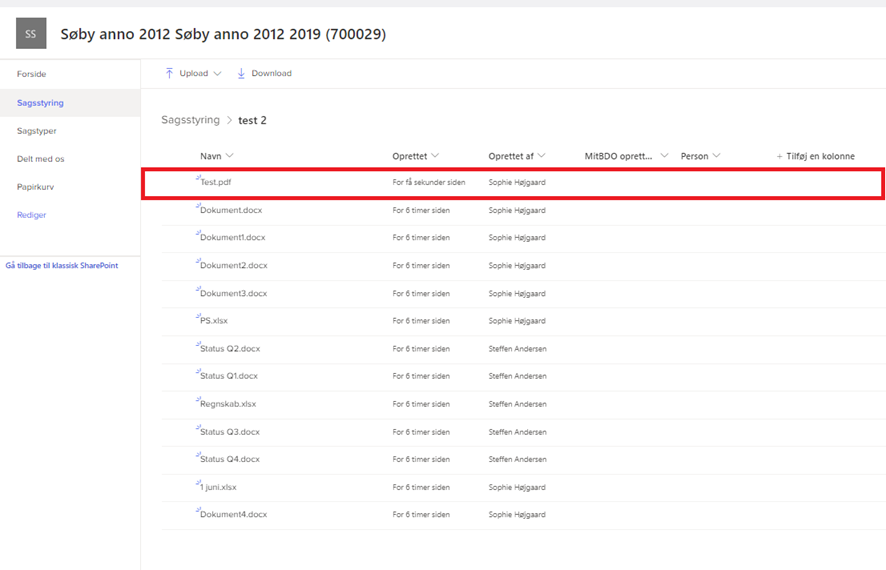The width and height of the screenshot is (886, 570).
Task: Go to Delt med os page
Action: (x=40, y=159)
